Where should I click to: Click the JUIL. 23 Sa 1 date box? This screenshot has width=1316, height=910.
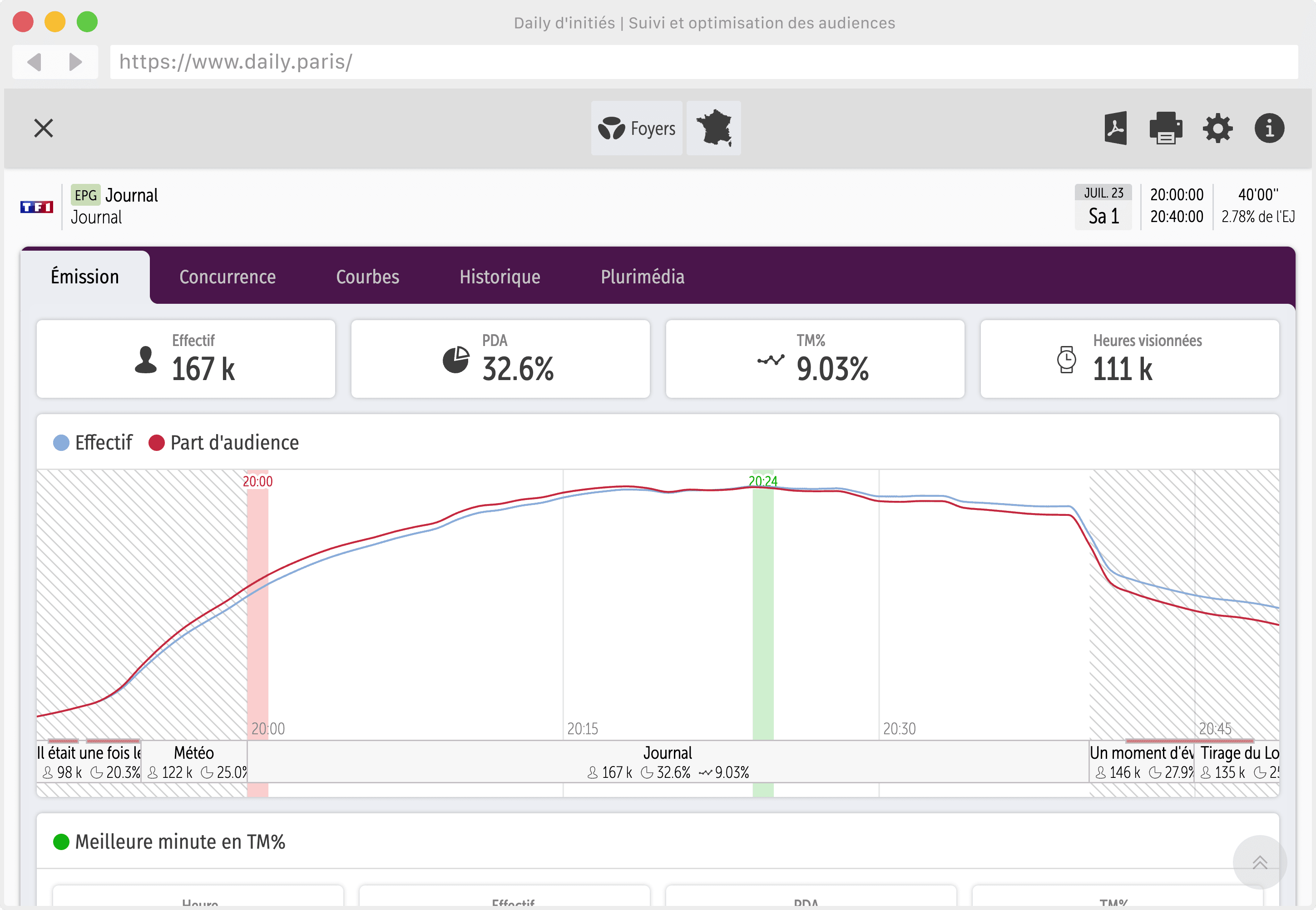click(x=1103, y=207)
